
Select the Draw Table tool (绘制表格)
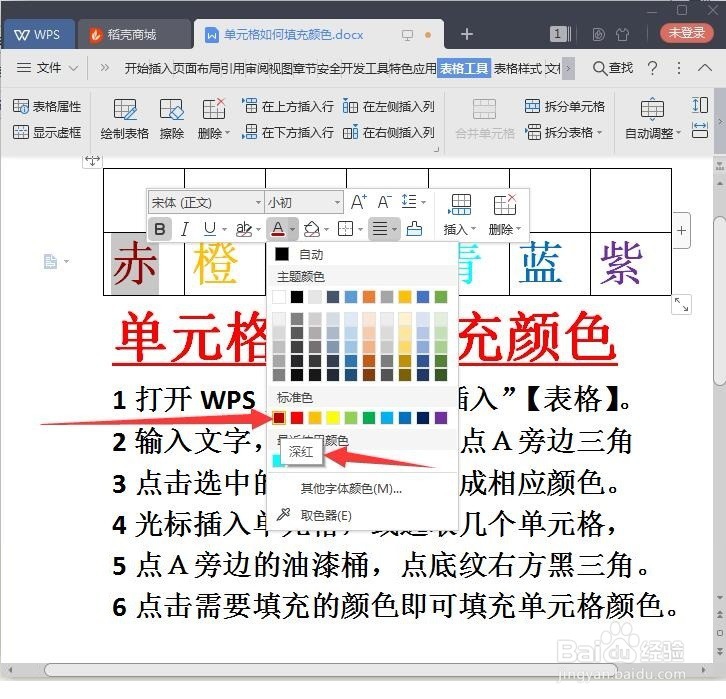click(125, 119)
